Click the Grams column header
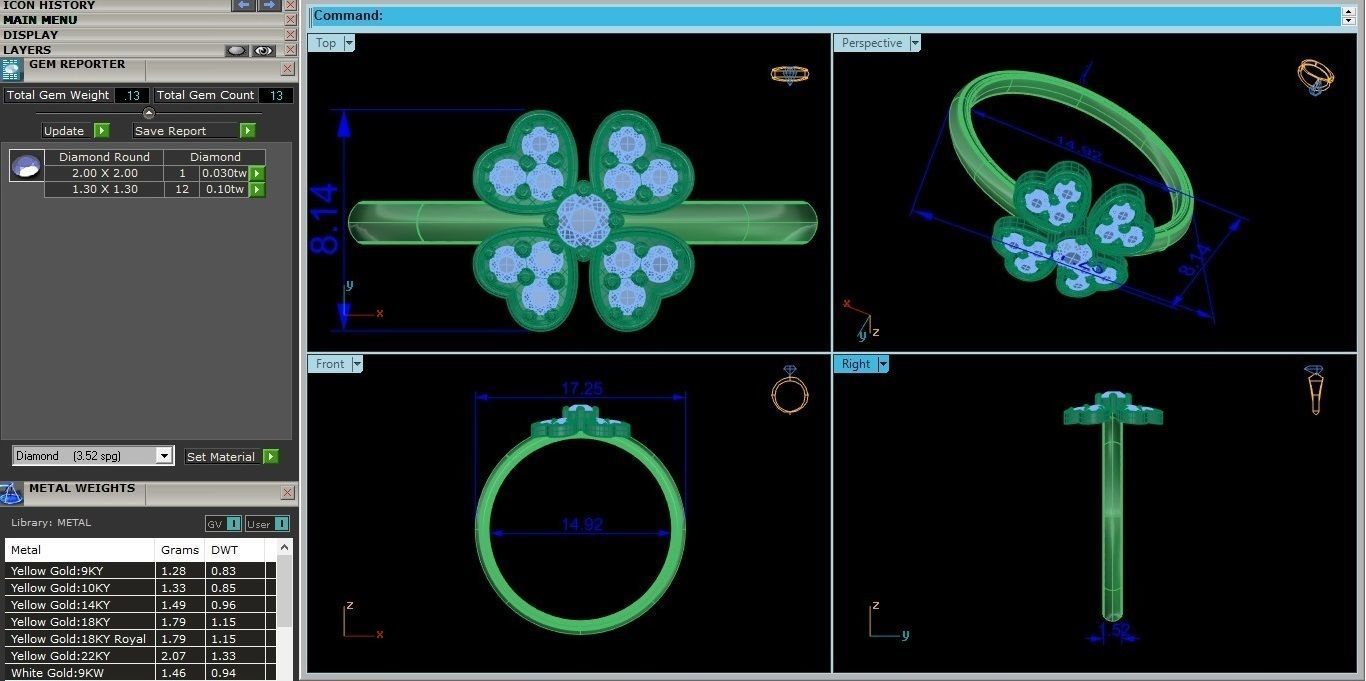This screenshot has height=681, width=1366. [180, 550]
